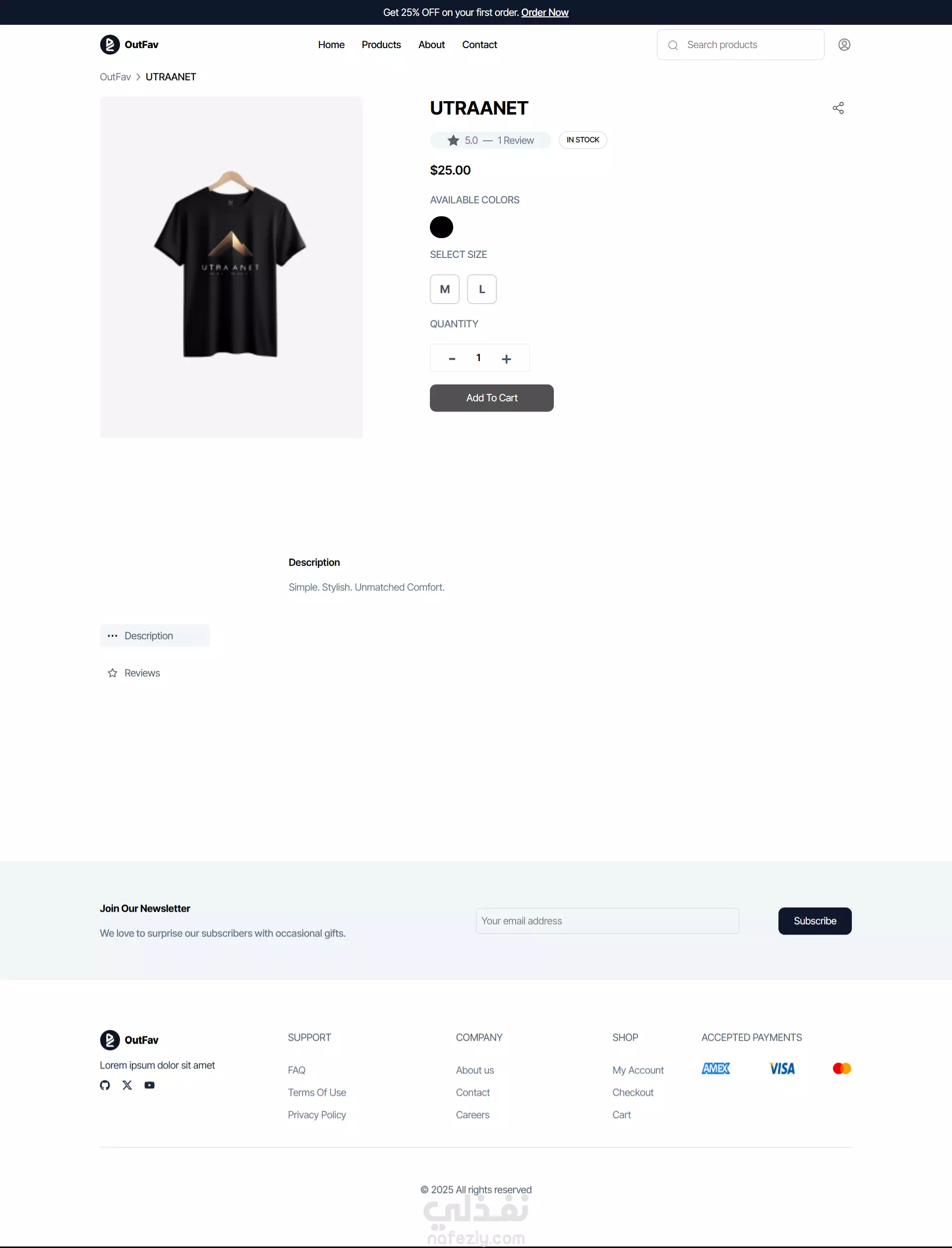952x1248 pixels.
Task: Click the star icon in rating badge
Action: (x=453, y=140)
